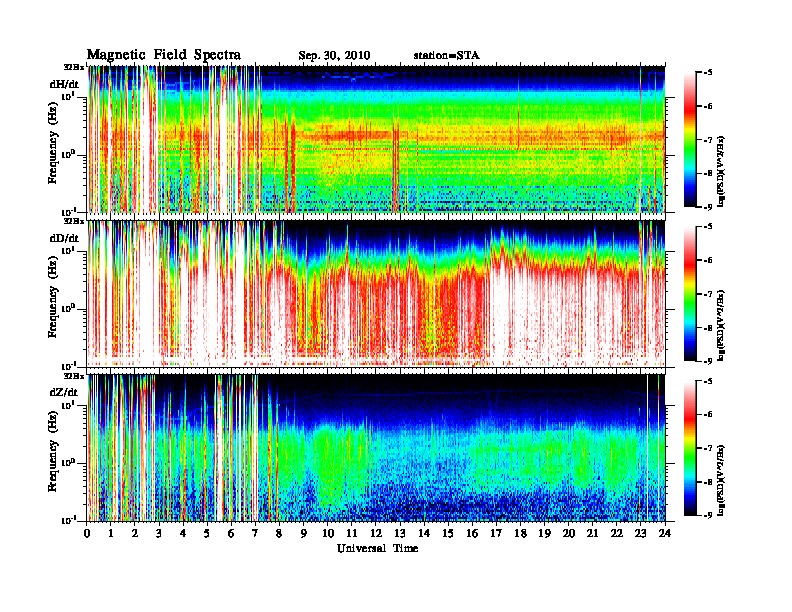Click the 10^0 frequency tick of dH/dt panel
Viewport: 792px width, 612px height.
click(68, 154)
